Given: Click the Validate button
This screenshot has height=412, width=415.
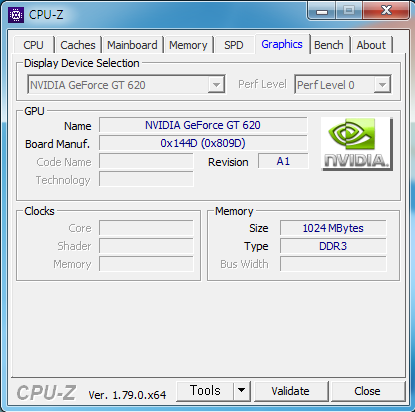Looking at the screenshot, I should tap(291, 391).
